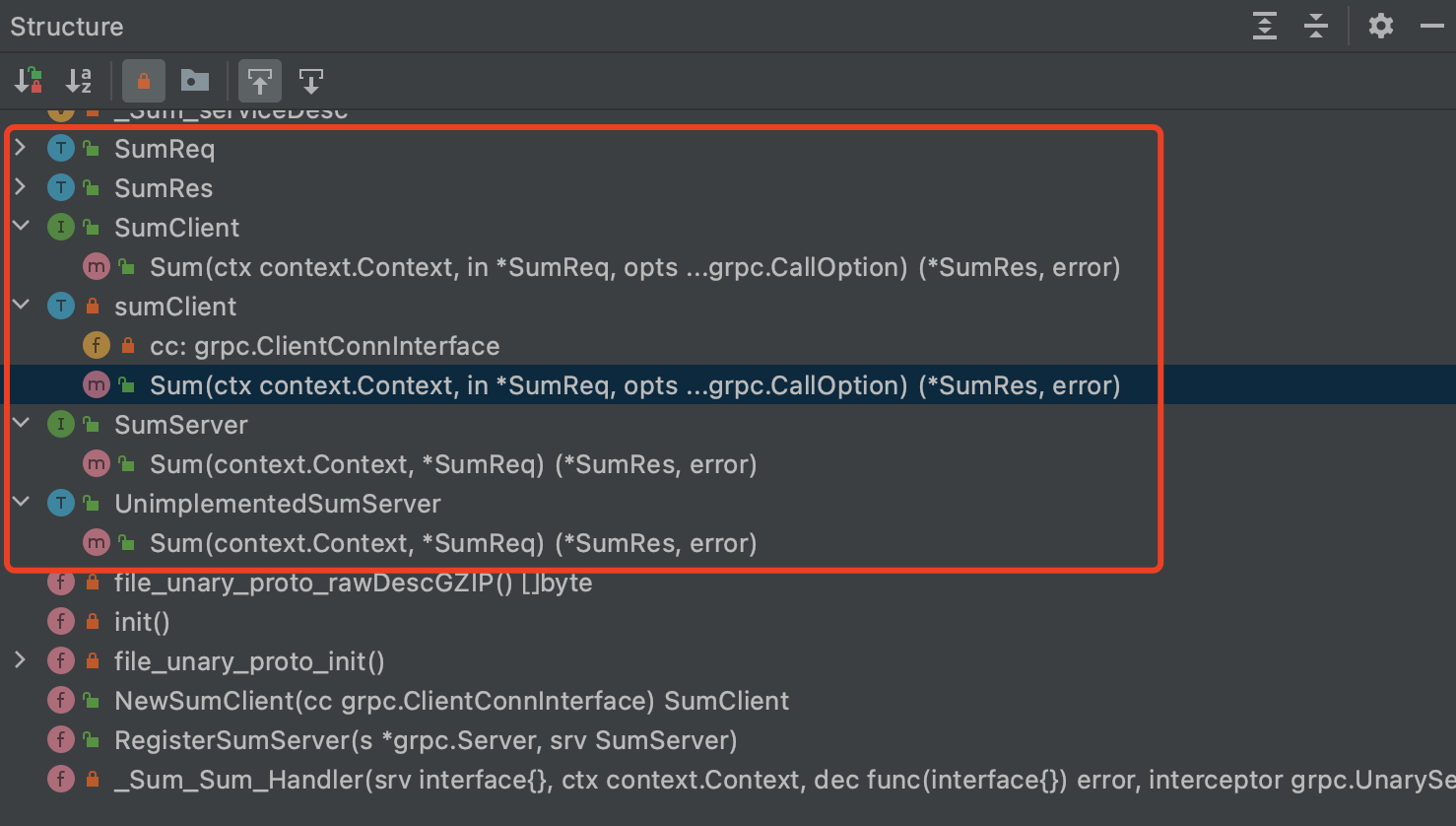Select the highlighted Sum method row
The width and height of the screenshot is (1456, 826).
[x=634, y=384]
